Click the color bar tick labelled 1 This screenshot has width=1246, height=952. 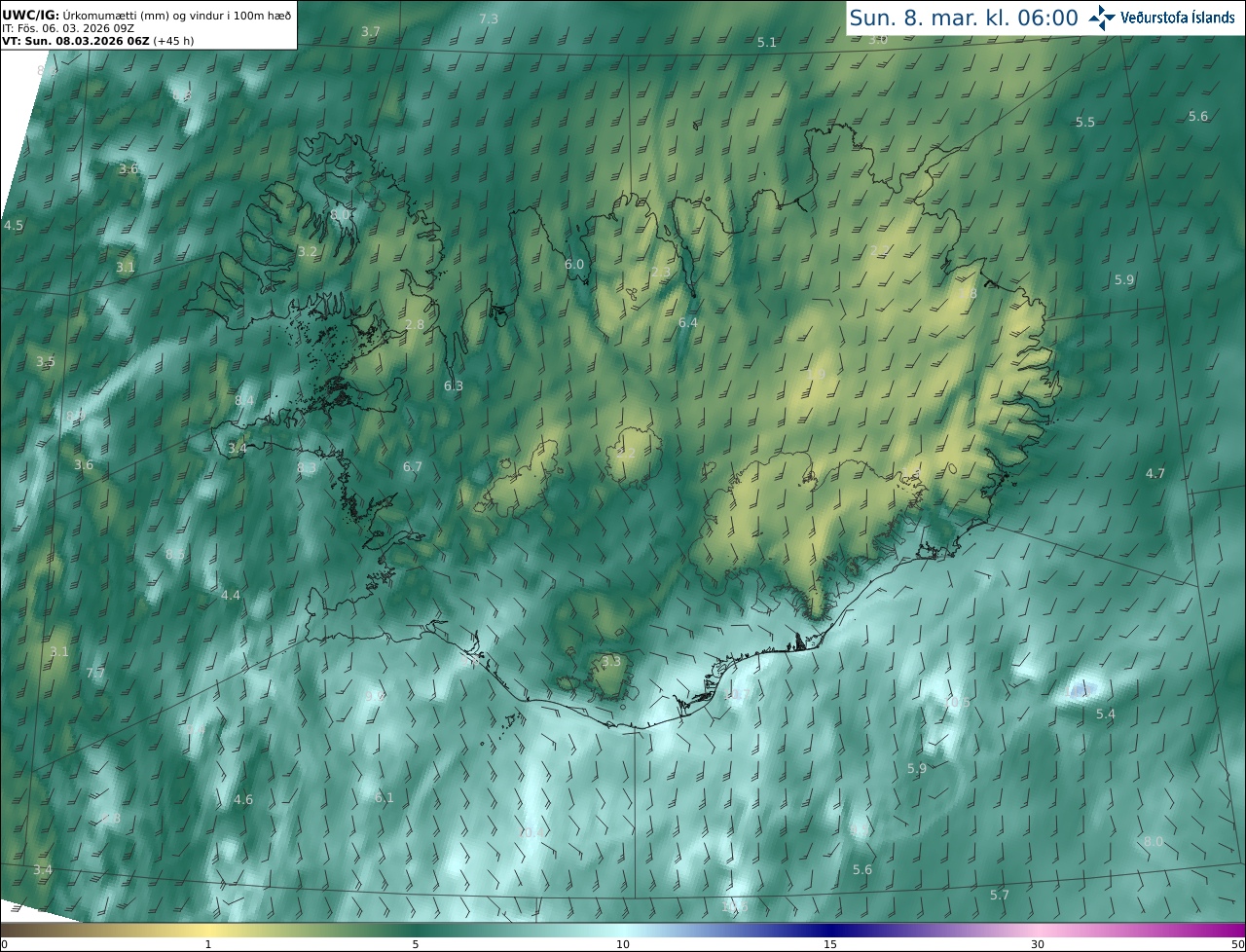[207, 944]
